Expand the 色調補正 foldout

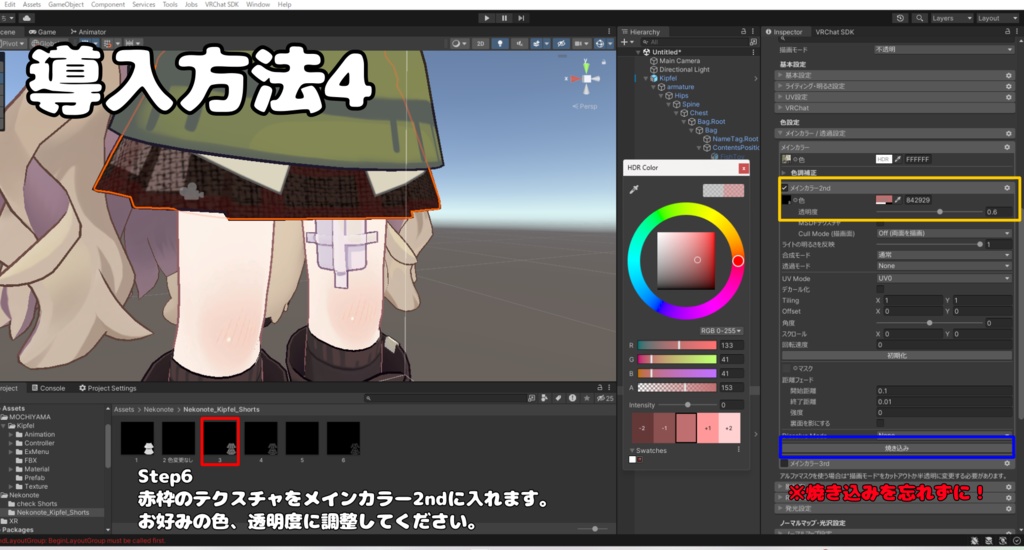784,172
